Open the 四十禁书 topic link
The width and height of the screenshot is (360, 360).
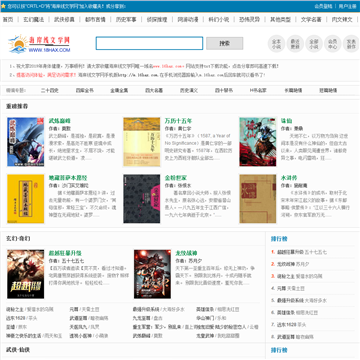click(224, 90)
